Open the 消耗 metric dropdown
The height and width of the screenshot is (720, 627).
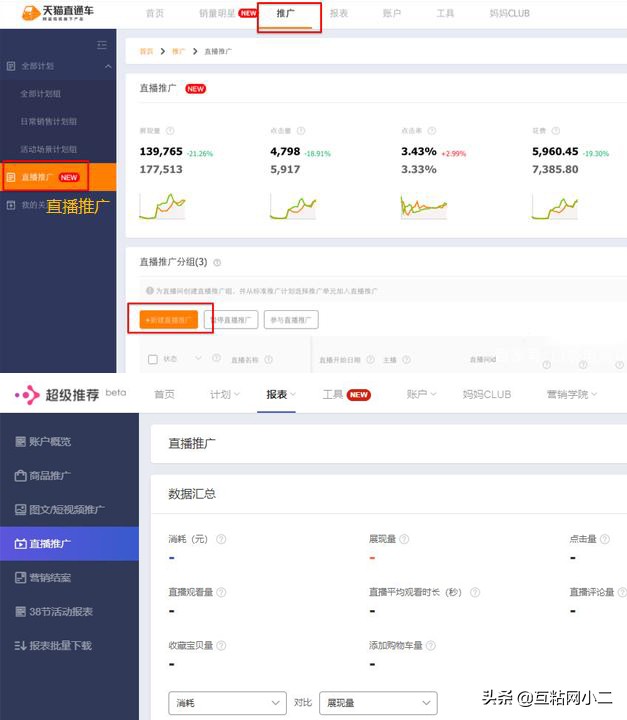227,703
